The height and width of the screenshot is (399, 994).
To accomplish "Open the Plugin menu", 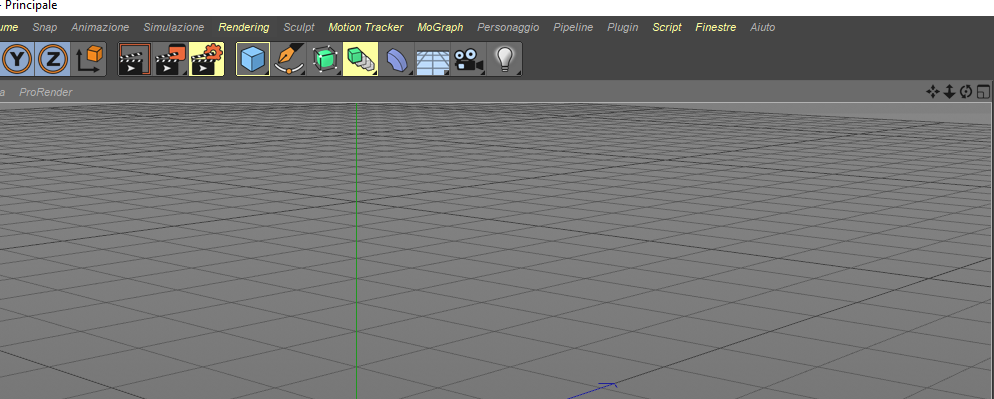I will tap(623, 27).
